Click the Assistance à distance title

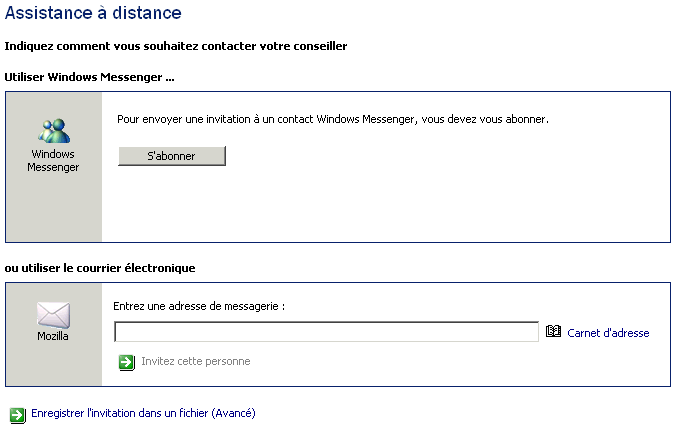93,13
